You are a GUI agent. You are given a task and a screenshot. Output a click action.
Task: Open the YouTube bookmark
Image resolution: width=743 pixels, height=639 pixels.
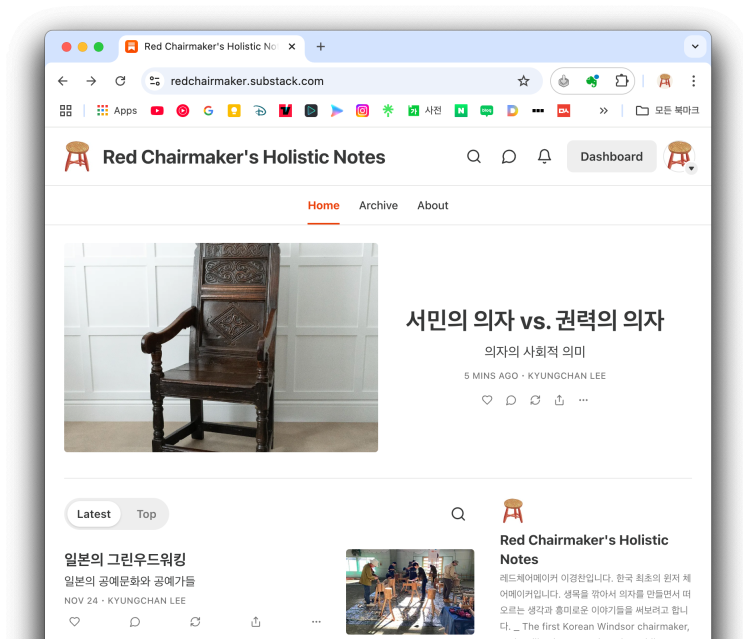tap(157, 110)
